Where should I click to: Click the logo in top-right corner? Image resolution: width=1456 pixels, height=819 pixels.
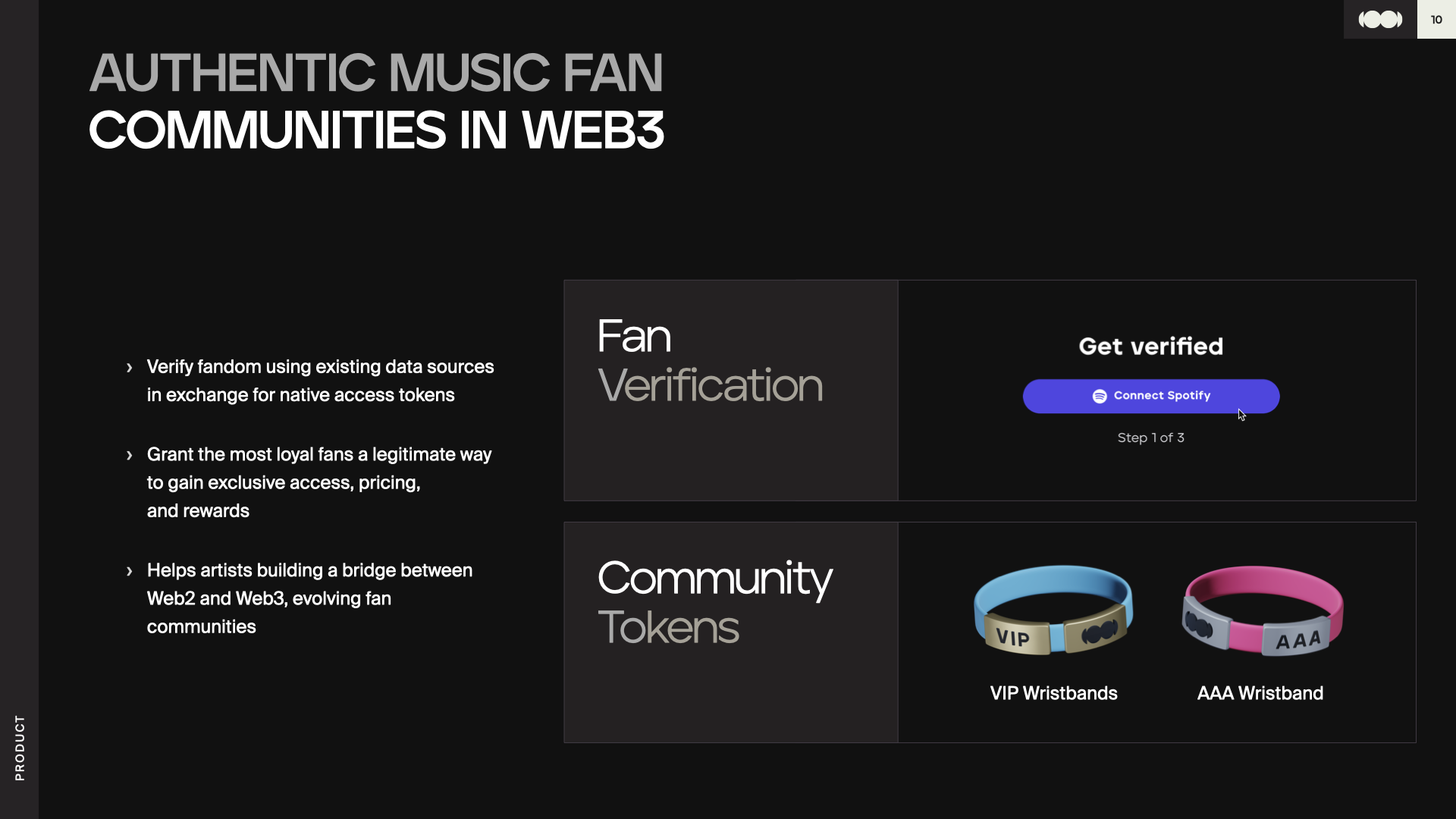point(1379,20)
